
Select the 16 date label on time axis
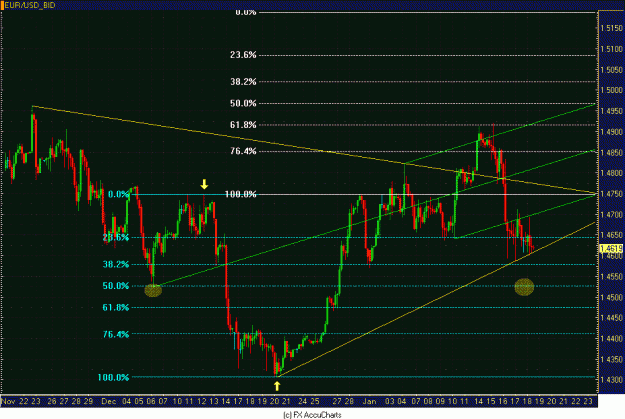coord(503,401)
